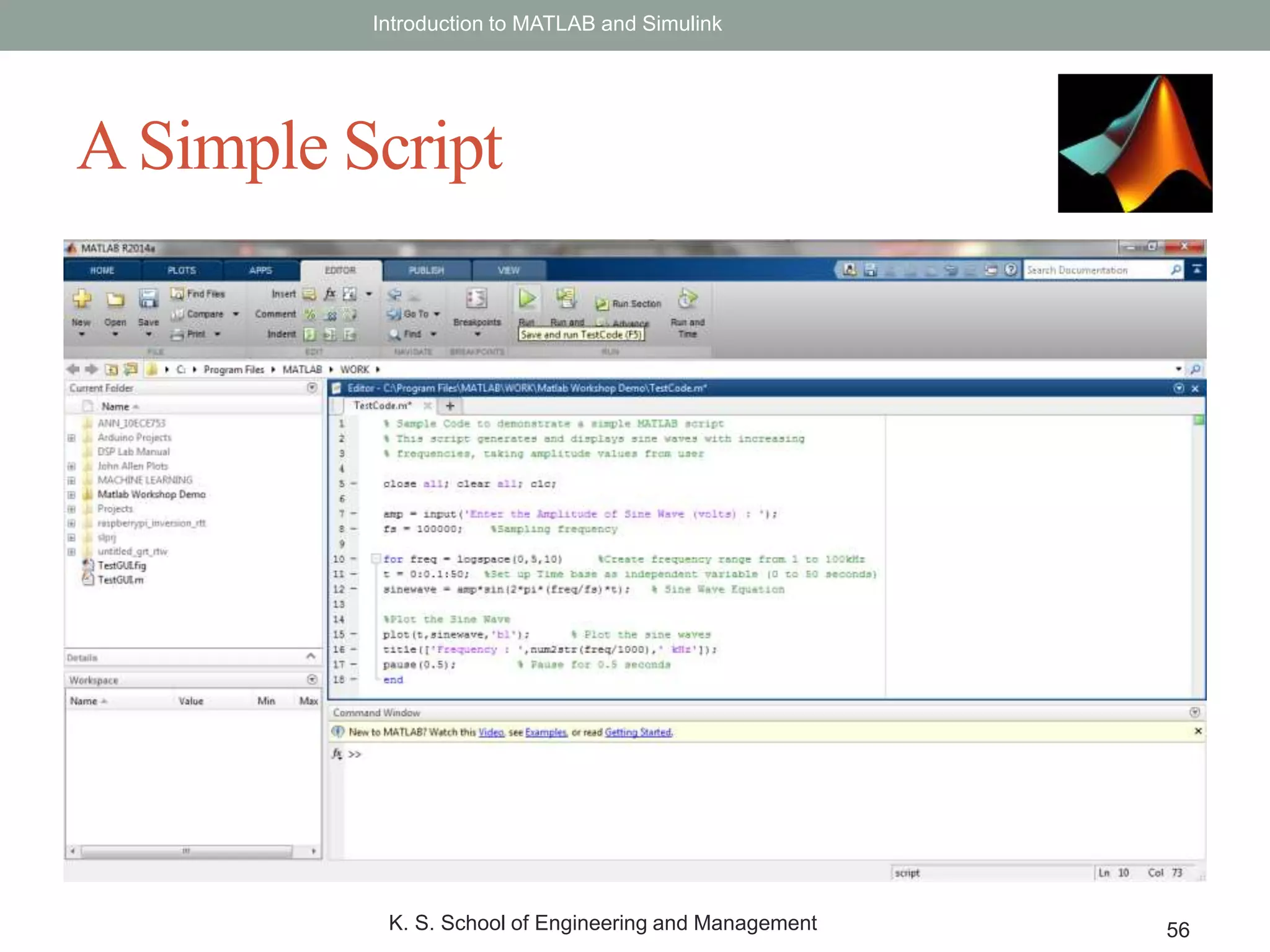Click the documentation search magnifier icon

(x=1176, y=270)
